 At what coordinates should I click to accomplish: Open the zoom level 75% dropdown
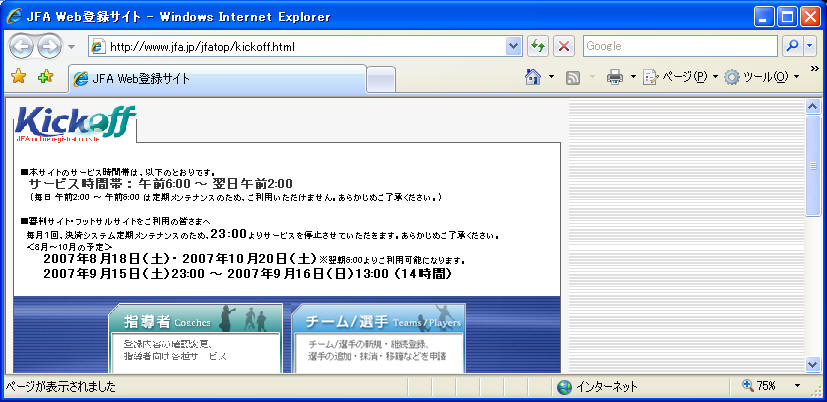(x=797, y=386)
